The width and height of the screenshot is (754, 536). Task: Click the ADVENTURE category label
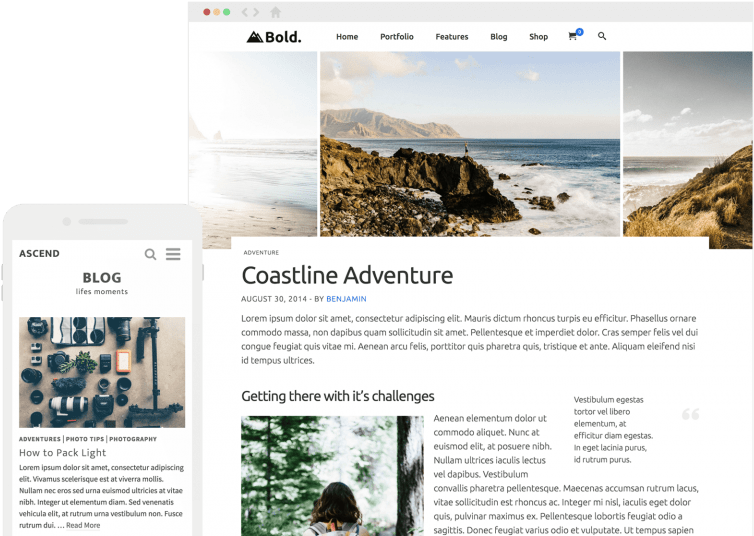click(261, 252)
